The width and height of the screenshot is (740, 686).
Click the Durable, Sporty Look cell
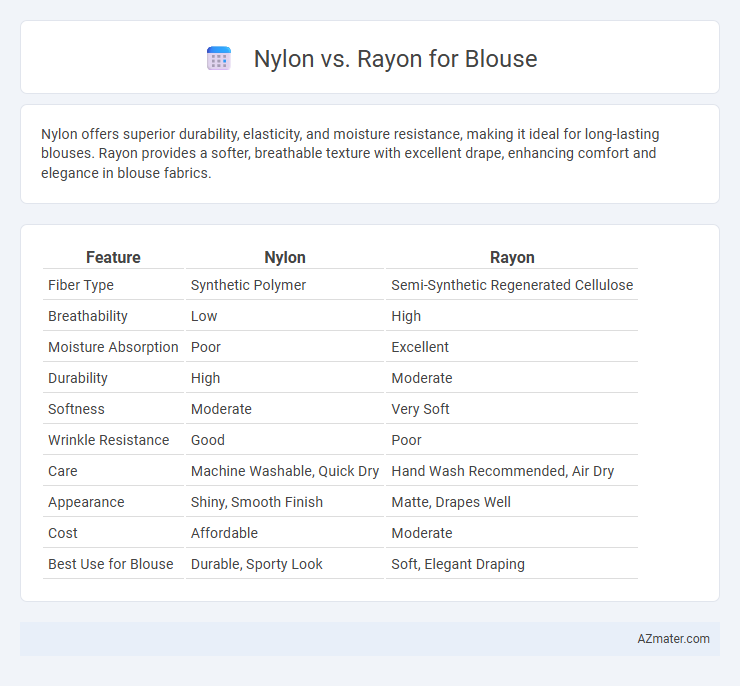click(256, 564)
